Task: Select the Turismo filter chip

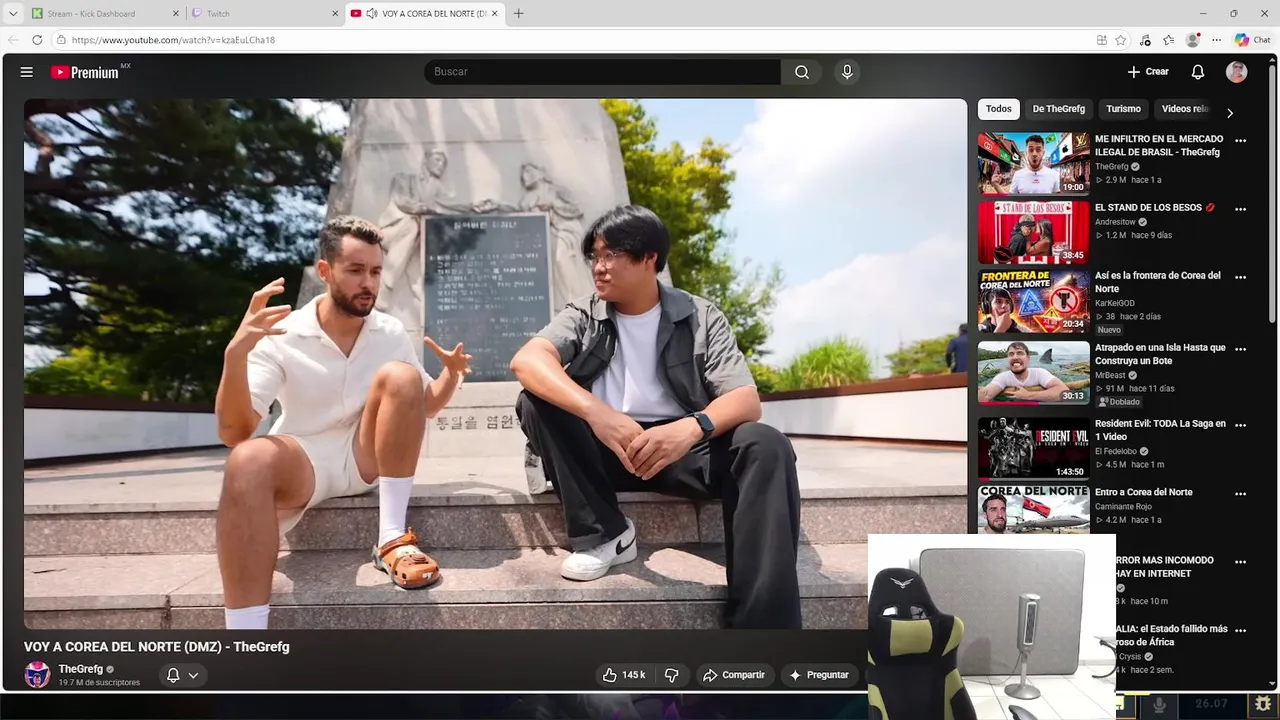Action: [x=1123, y=109]
